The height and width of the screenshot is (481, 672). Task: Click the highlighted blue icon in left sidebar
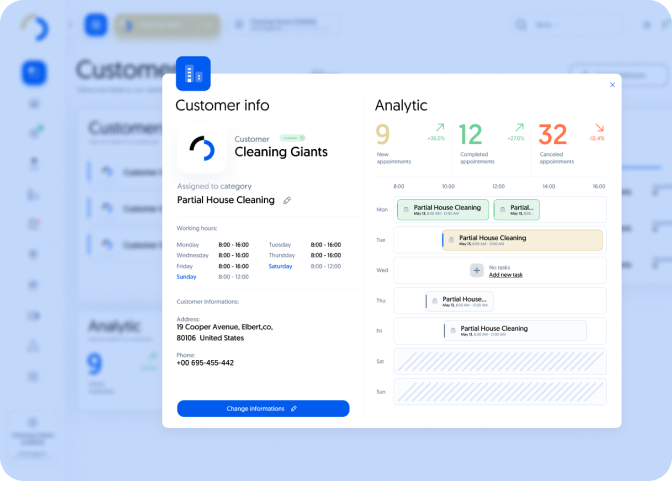pos(35,72)
